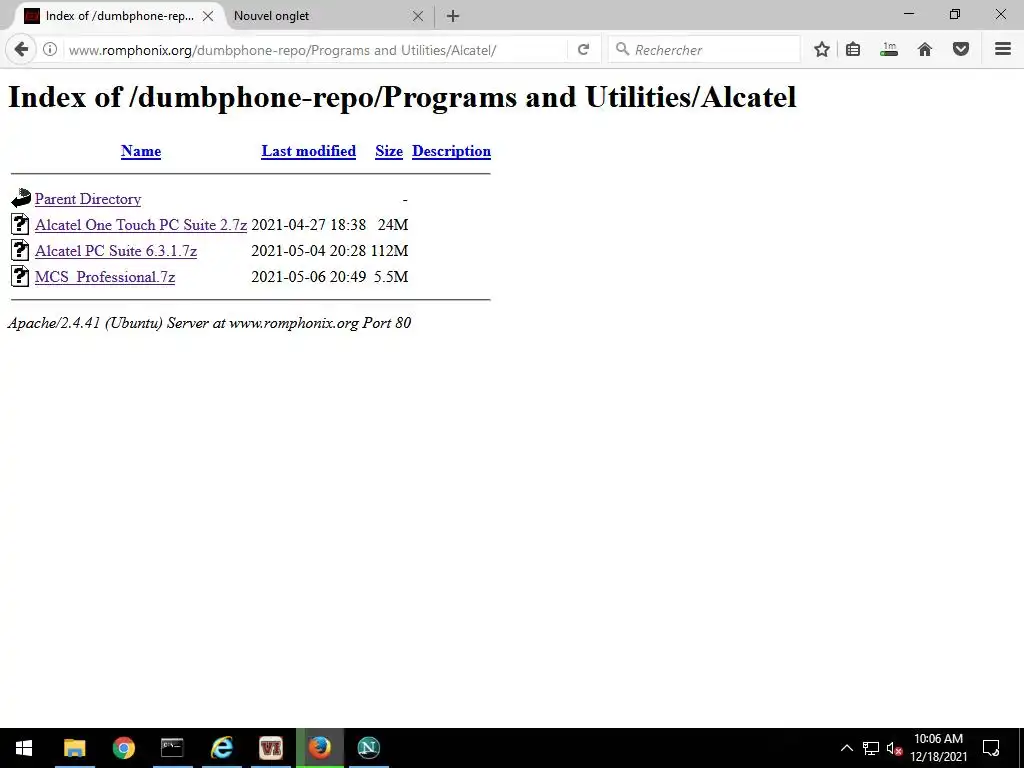Click the Parent Directory back-arrow icon

[x=21, y=198]
